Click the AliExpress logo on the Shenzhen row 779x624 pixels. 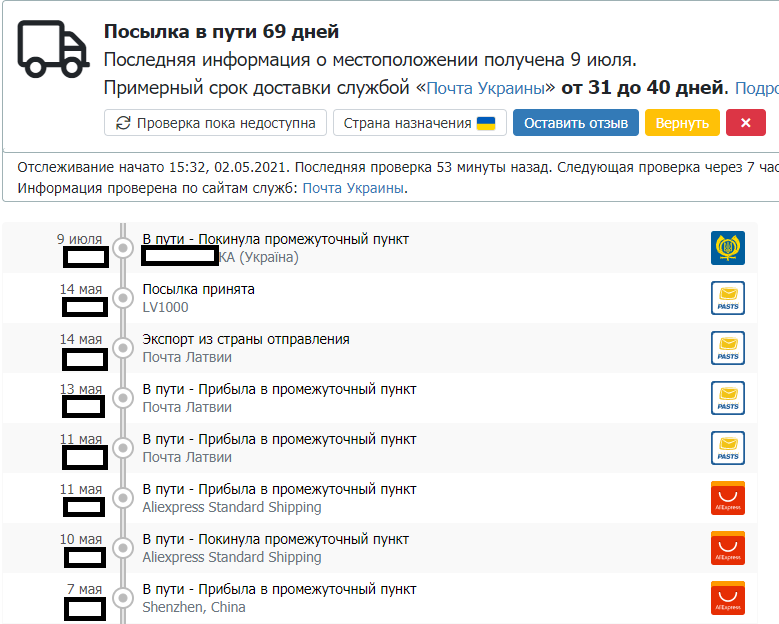(727, 598)
